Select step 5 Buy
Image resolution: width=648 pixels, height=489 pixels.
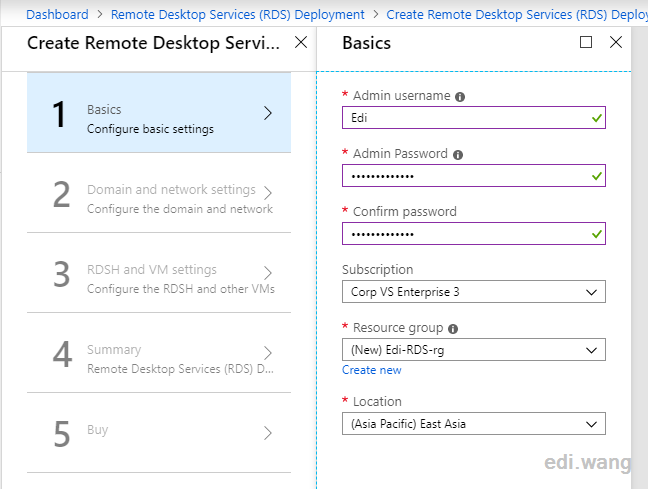(159, 433)
